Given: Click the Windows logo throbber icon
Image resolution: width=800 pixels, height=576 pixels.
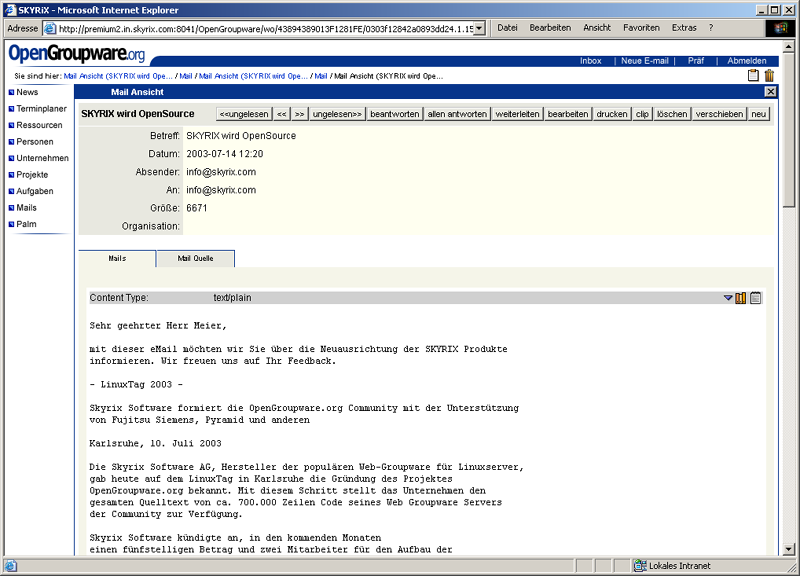Looking at the screenshot, I should [x=780, y=28].
